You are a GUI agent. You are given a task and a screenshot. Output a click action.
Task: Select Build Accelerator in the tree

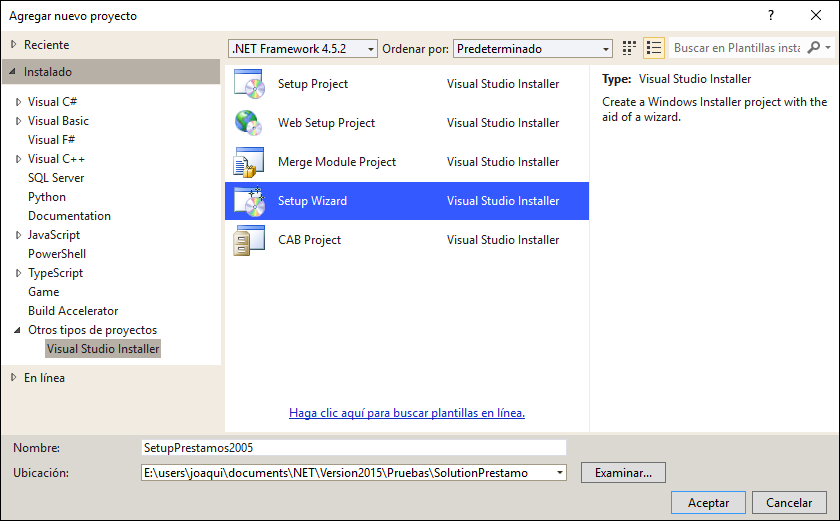[x=73, y=311]
